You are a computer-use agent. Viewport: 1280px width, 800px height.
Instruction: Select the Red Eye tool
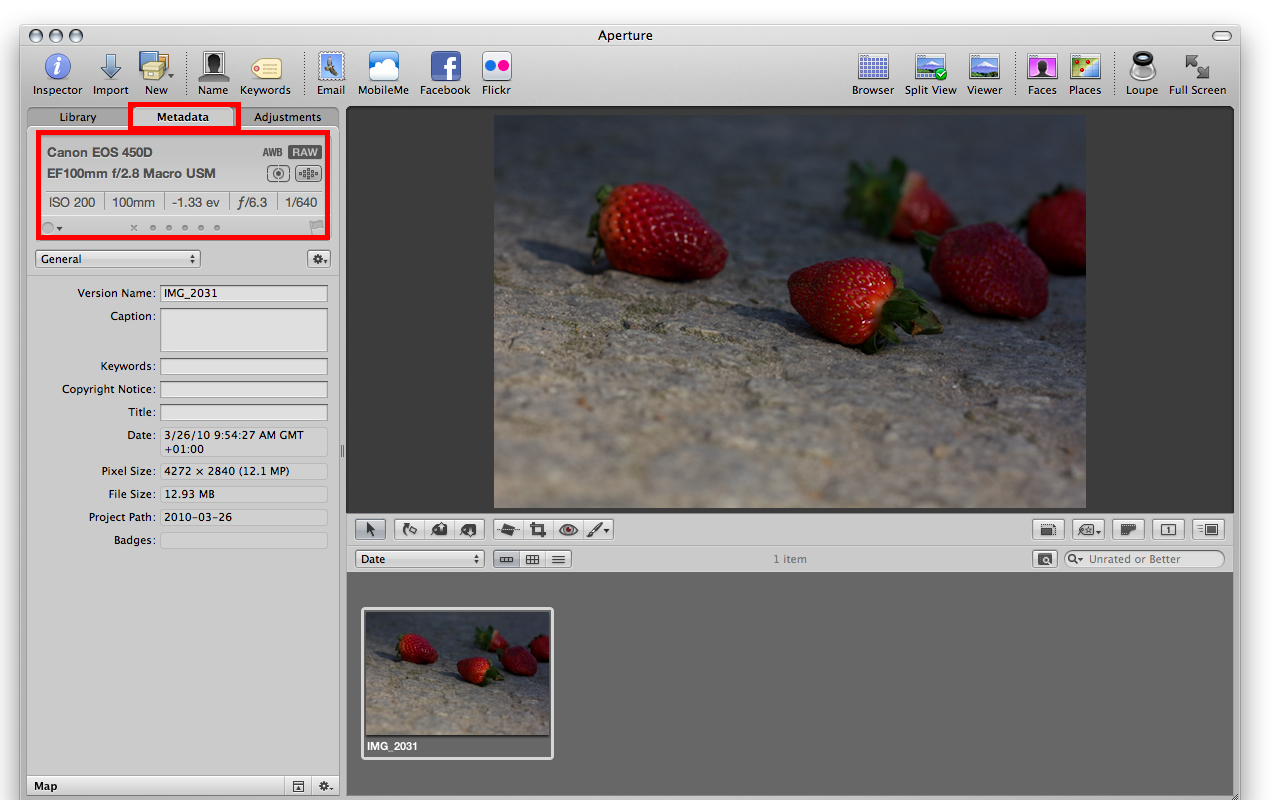[569, 530]
